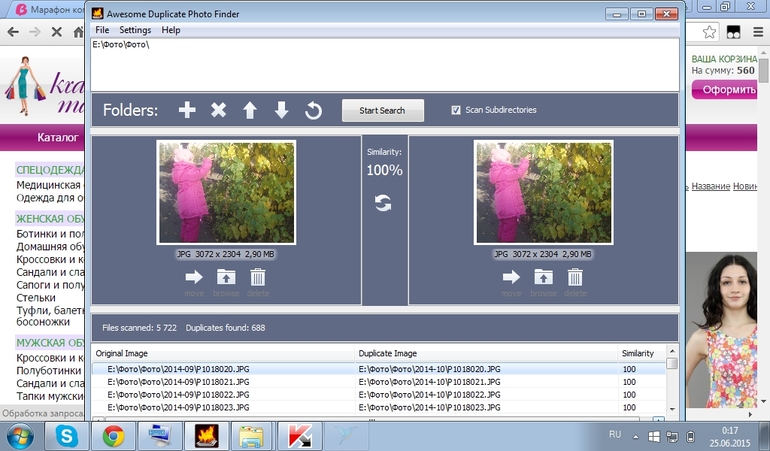The image size is (770, 451).
Task: Open Skype from the taskbar
Action: tap(68, 436)
